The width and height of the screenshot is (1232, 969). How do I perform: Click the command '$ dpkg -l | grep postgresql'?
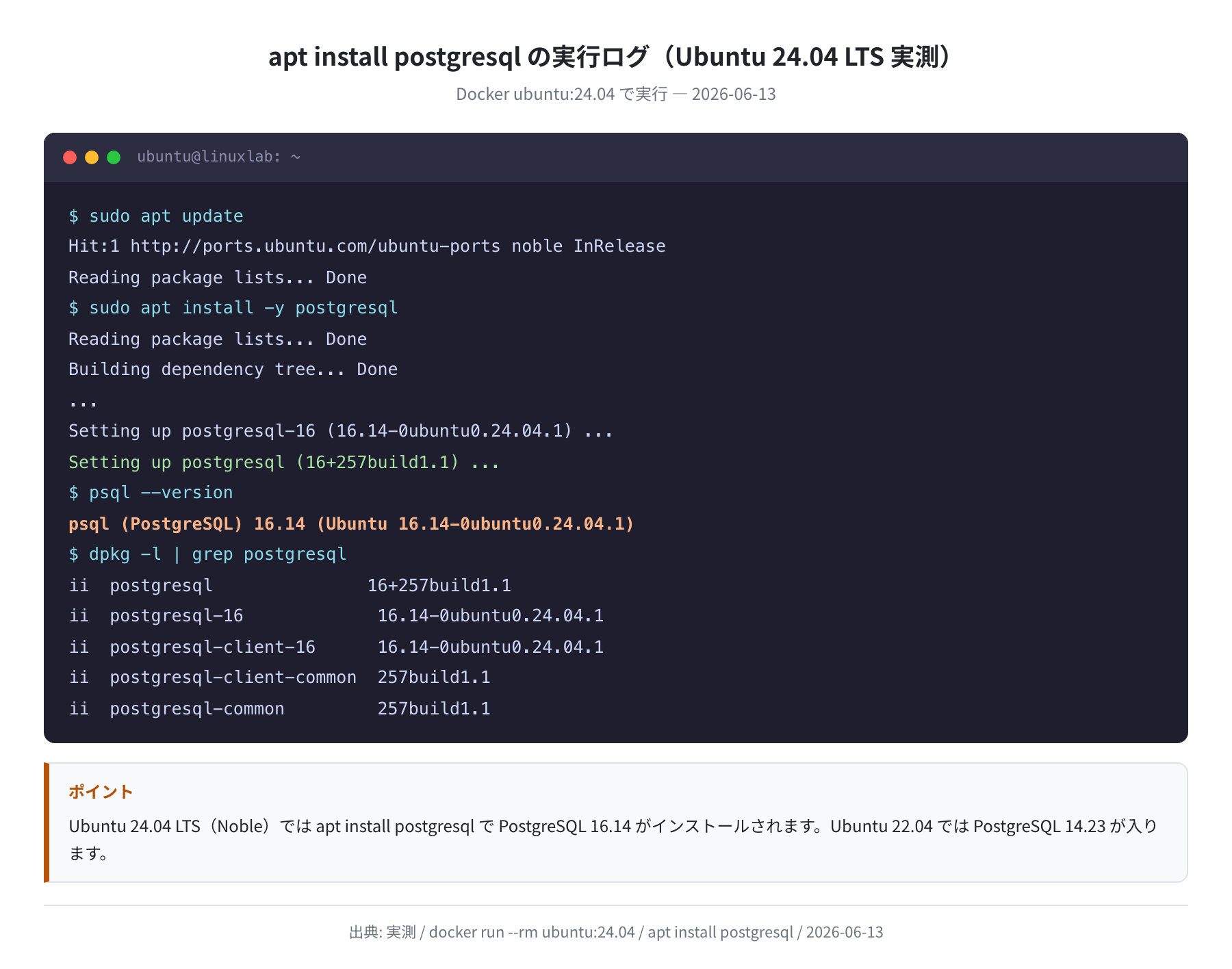tap(207, 554)
